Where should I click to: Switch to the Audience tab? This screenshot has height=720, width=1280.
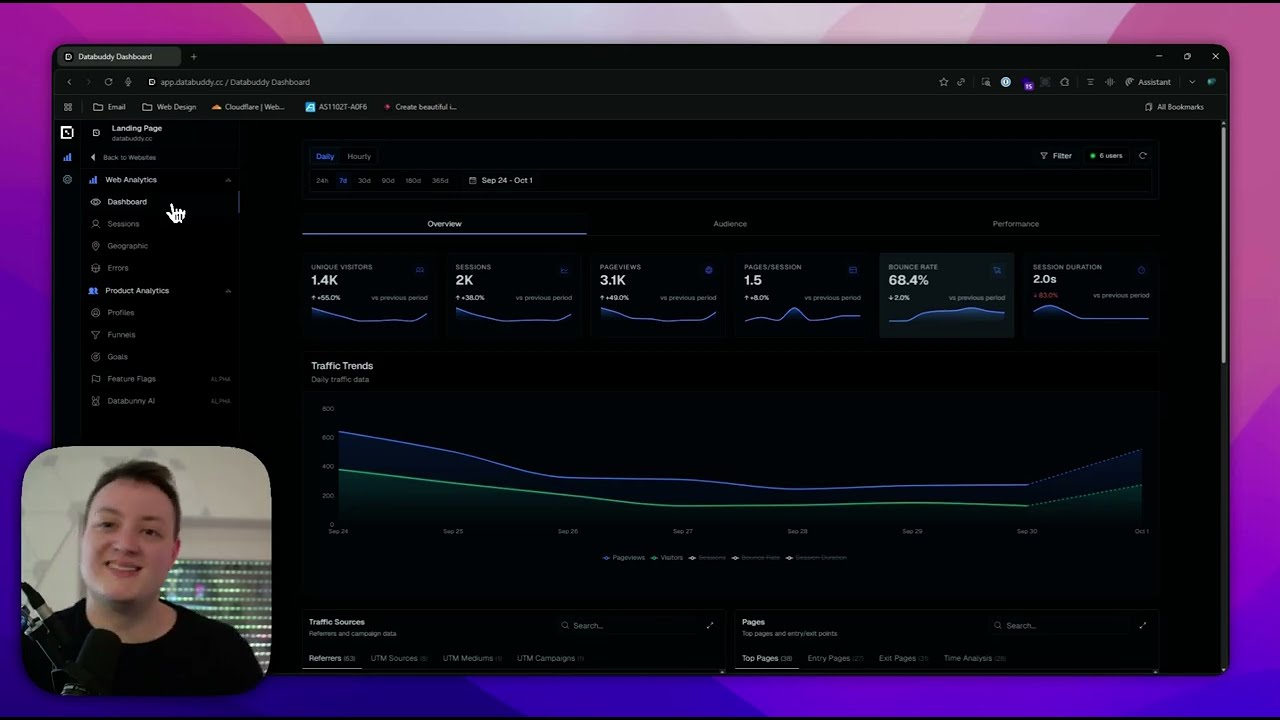pyautogui.click(x=730, y=224)
